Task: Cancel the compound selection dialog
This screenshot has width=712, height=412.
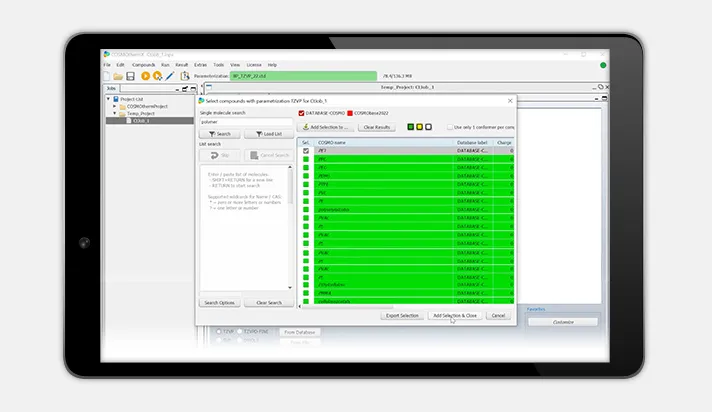Action: (498, 315)
